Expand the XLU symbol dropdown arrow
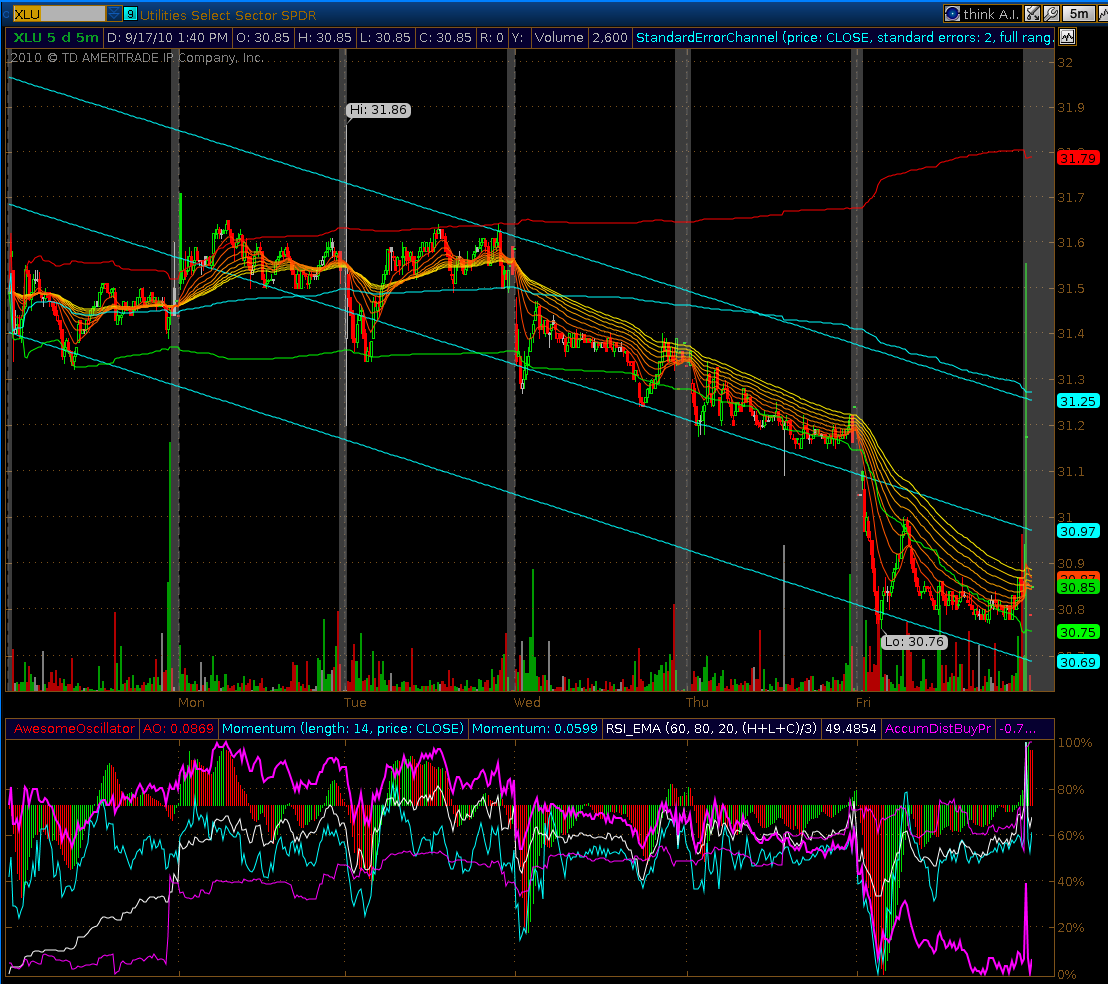The height and width of the screenshot is (984, 1108). pos(114,14)
